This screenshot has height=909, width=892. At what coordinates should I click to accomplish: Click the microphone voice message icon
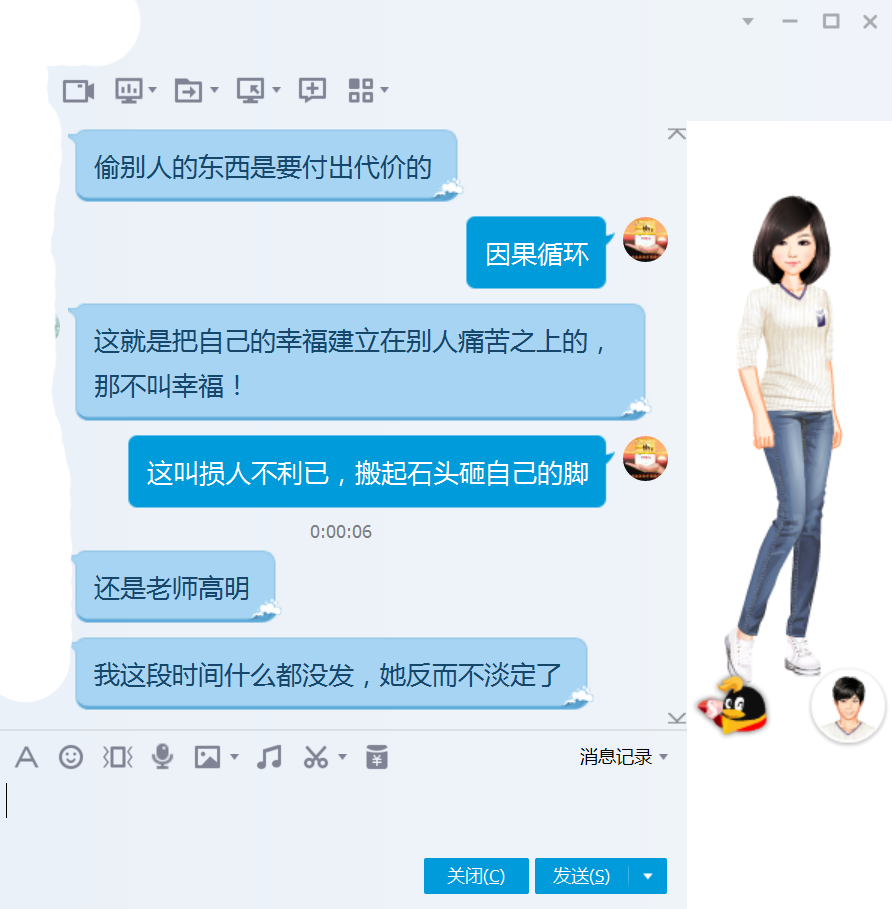click(x=162, y=758)
